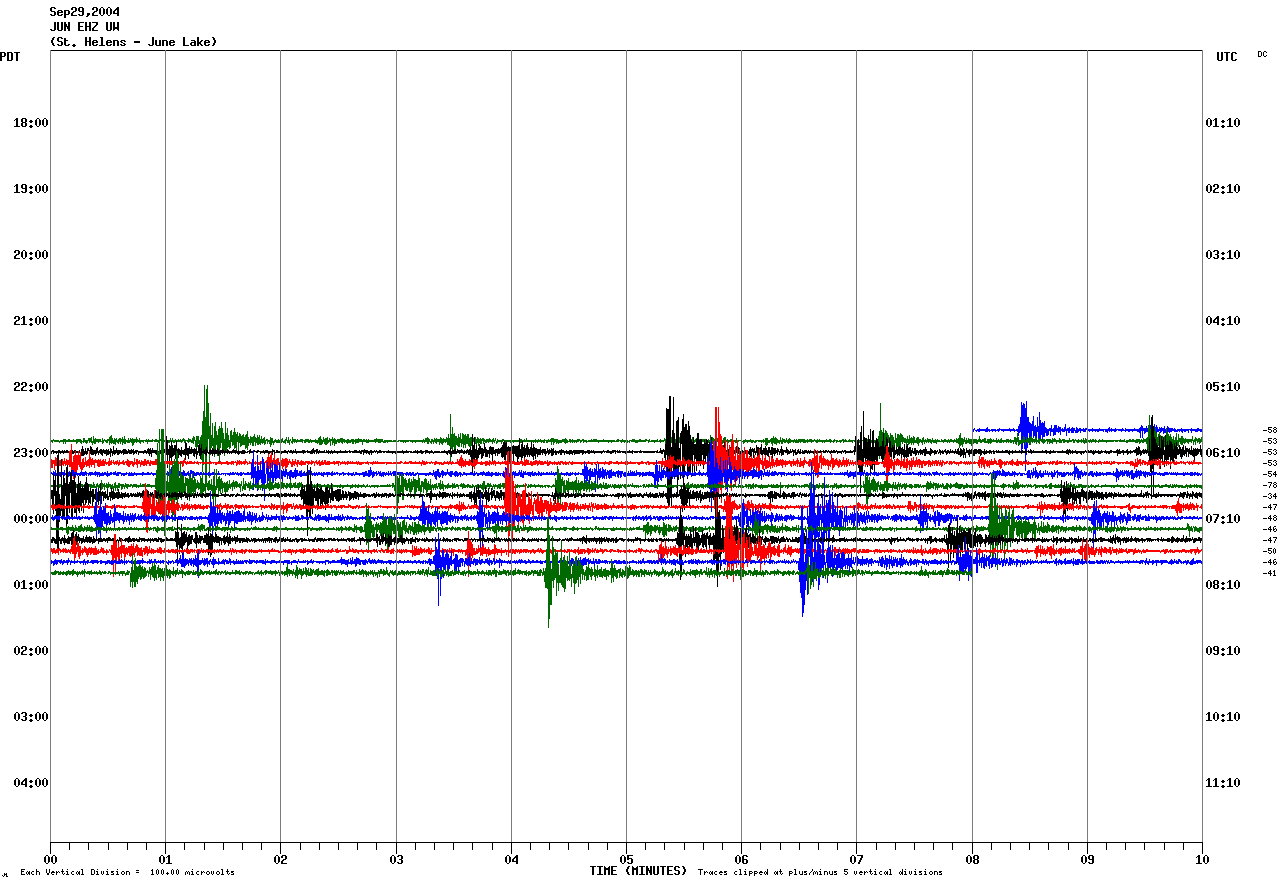Select minute tick label 08
The height and width of the screenshot is (886, 1282).
tap(972, 859)
